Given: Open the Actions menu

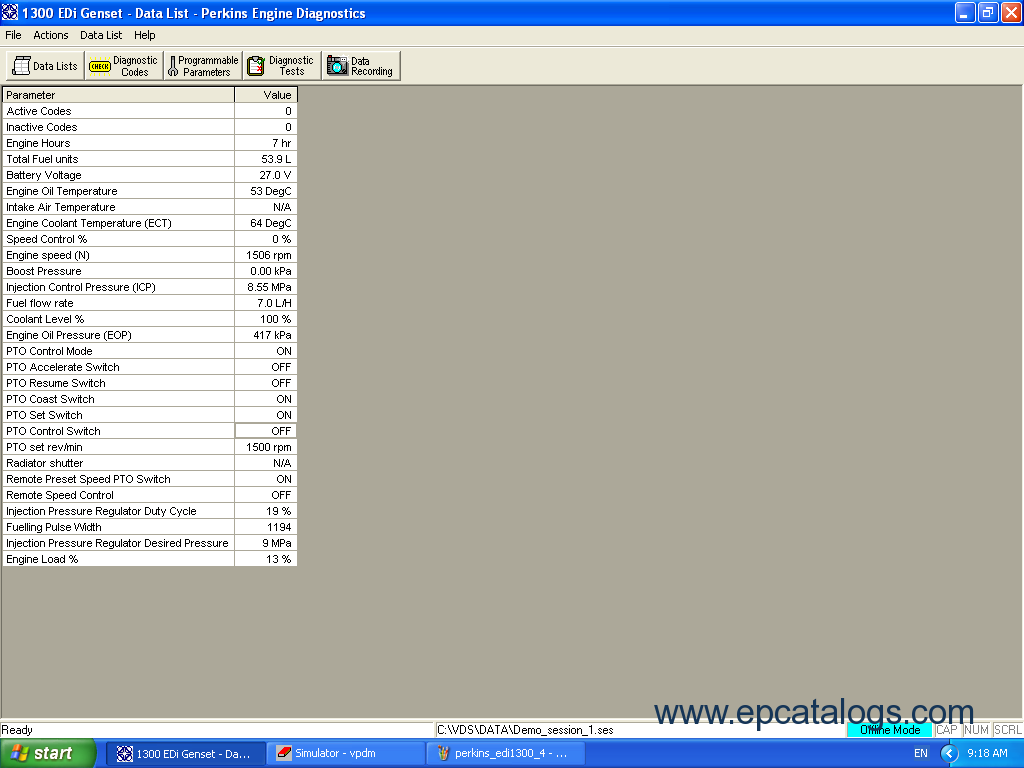Looking at the screenshot, I should pyautogui.click(x=51, y=35).
